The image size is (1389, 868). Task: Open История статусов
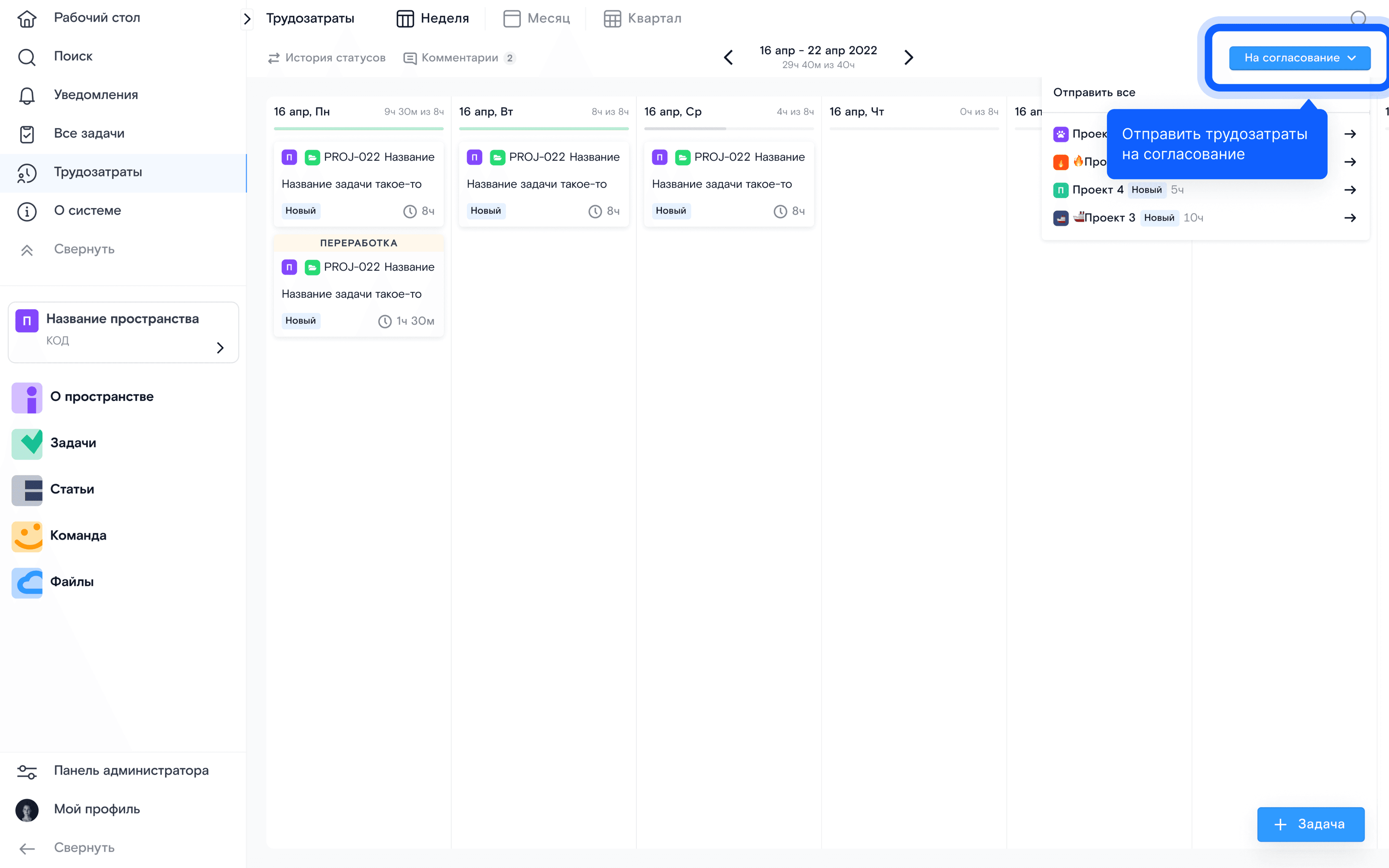pyautogui.click(x=327, y=58)
